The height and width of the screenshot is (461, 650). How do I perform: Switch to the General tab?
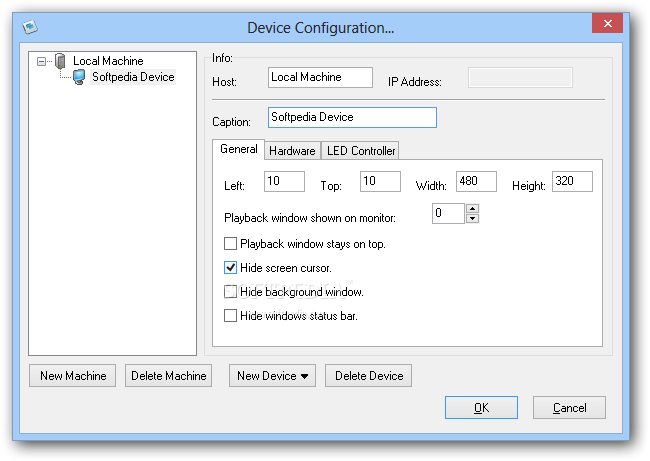[x=239, y=149]
